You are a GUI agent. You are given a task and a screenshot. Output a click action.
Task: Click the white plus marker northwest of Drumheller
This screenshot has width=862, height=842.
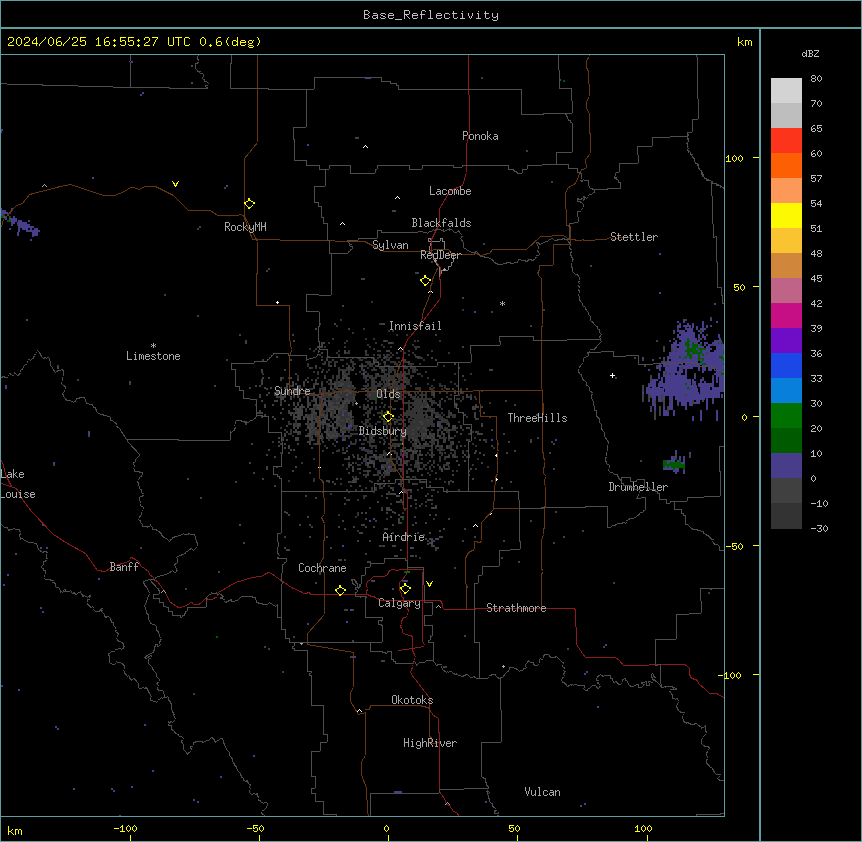tap(612, 376)
